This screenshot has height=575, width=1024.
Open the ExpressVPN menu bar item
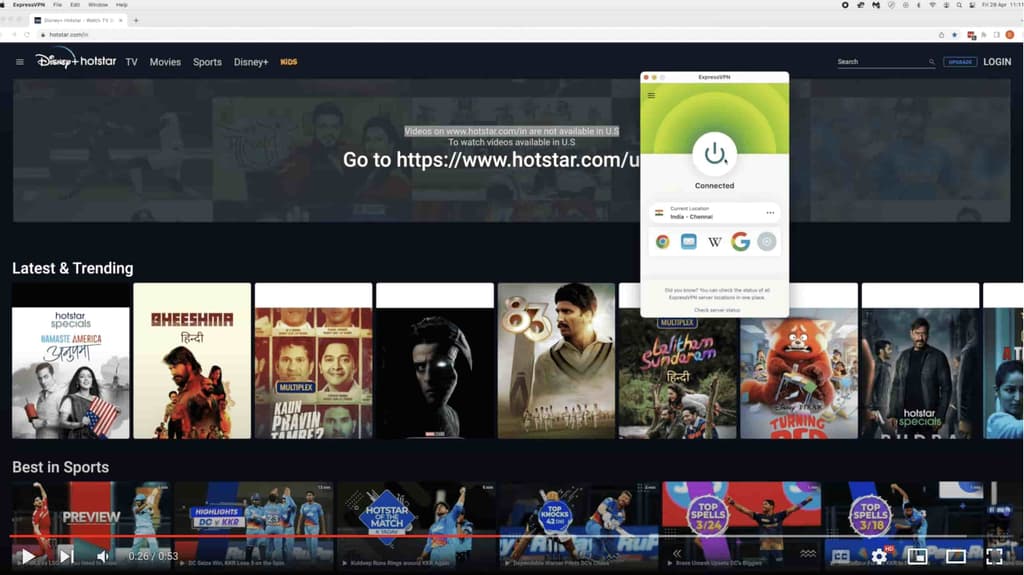tap(29, 5)
